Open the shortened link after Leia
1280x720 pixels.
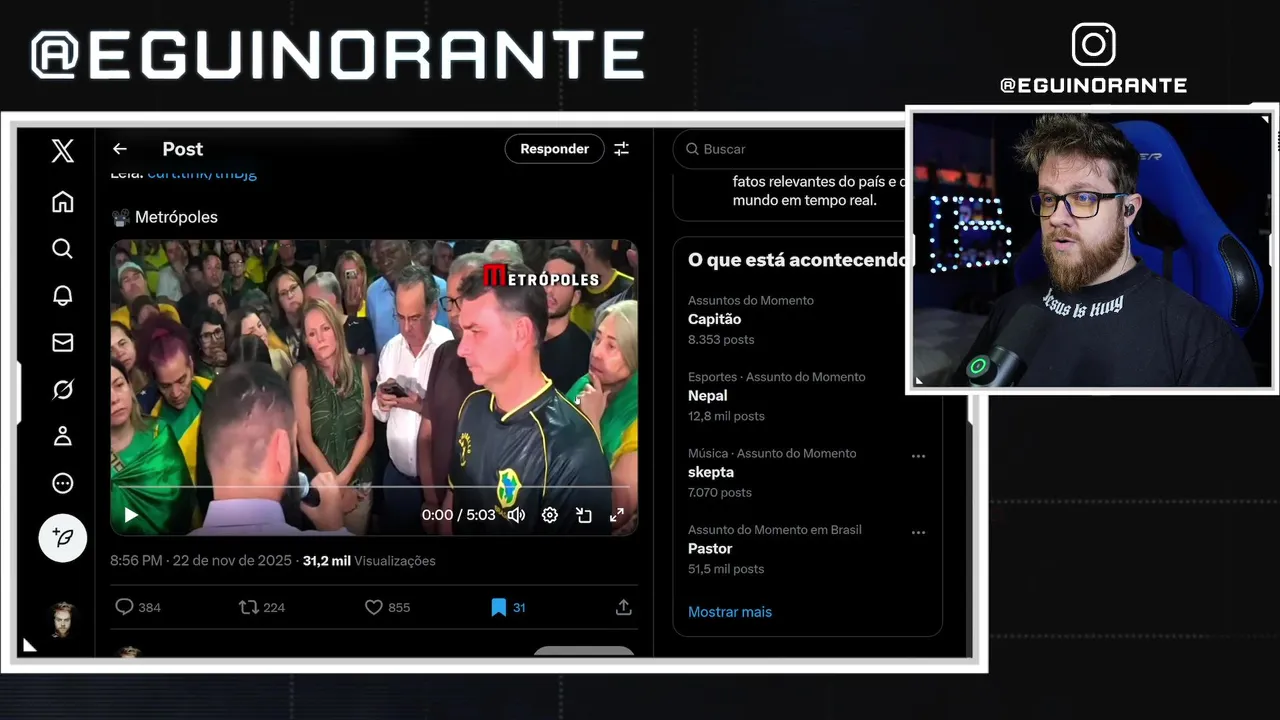(x=202, y=174)
